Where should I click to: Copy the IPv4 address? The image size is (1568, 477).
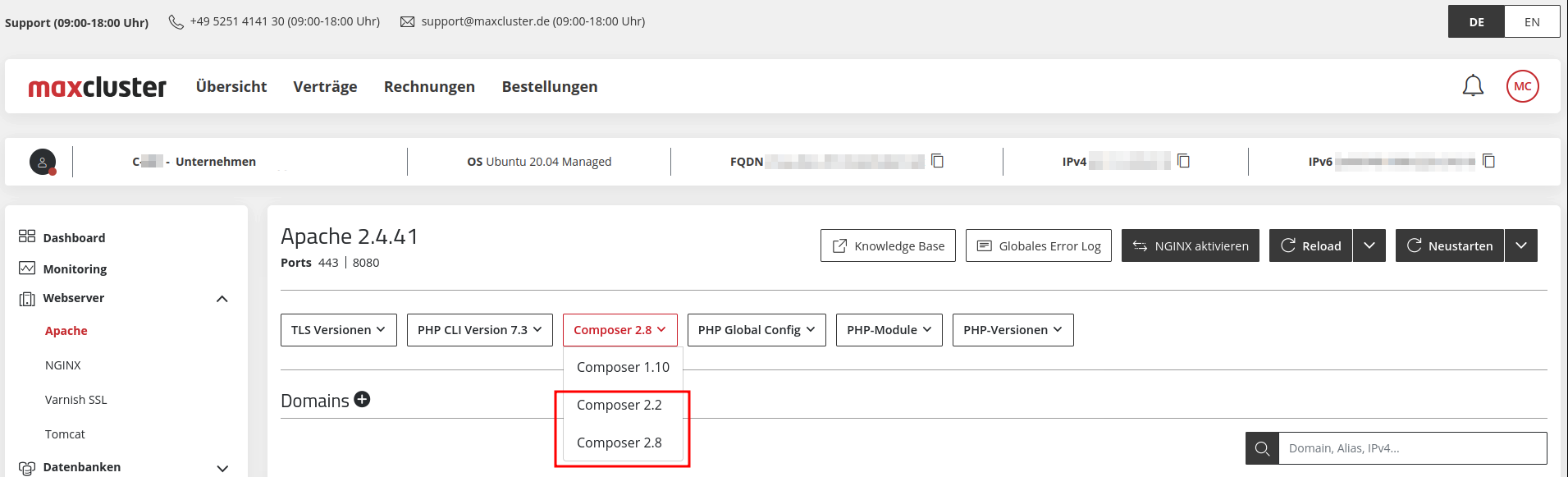coord(1183,161)
